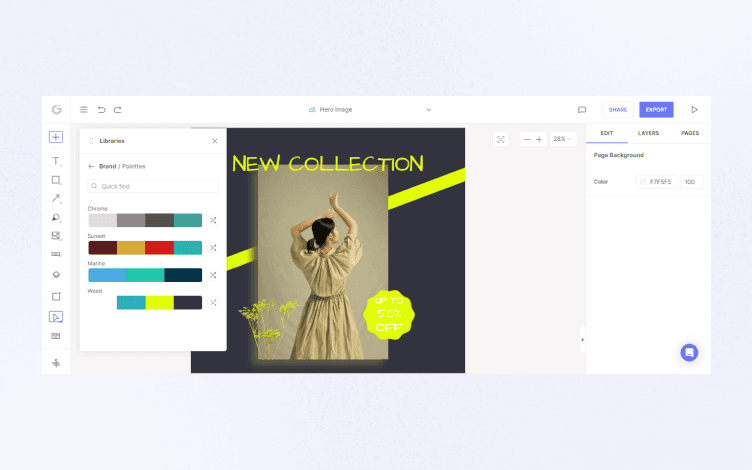
Task: Pick red swatch in Sunset palette
Action: 159,247
